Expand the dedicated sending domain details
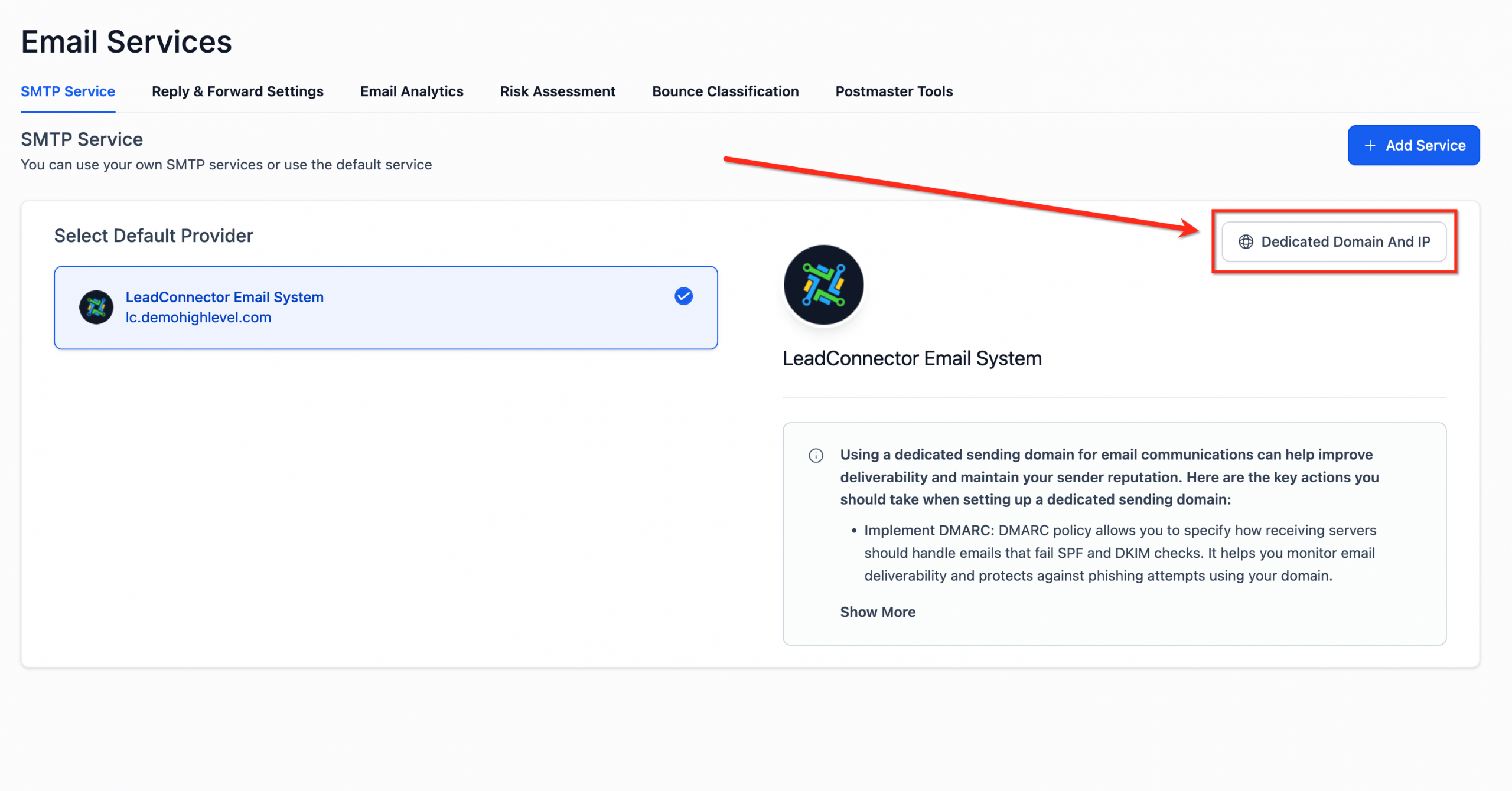 coord(878,612)
